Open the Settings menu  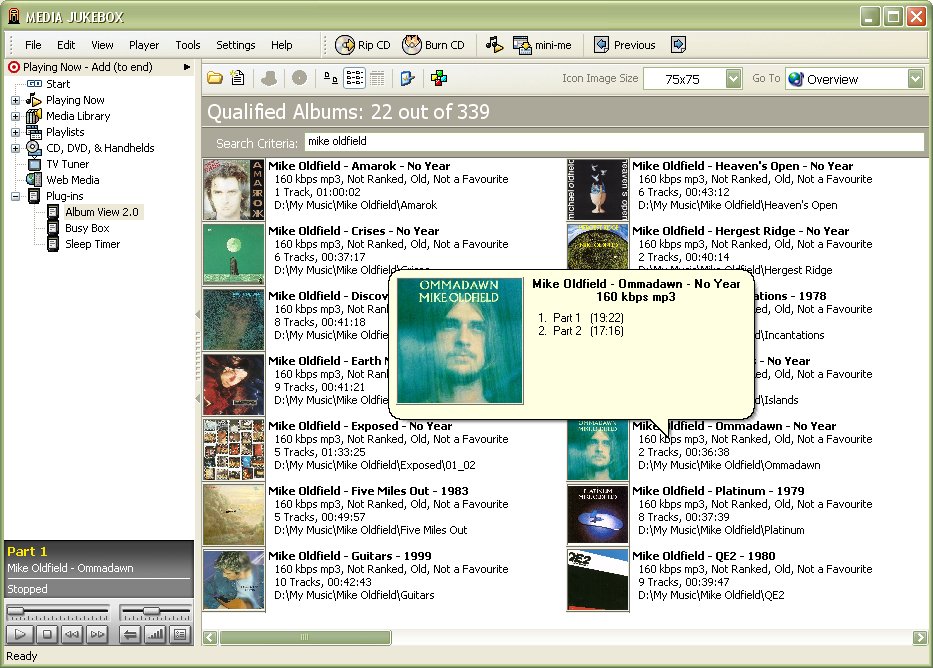pyautogui.click(x=236, y=45)
